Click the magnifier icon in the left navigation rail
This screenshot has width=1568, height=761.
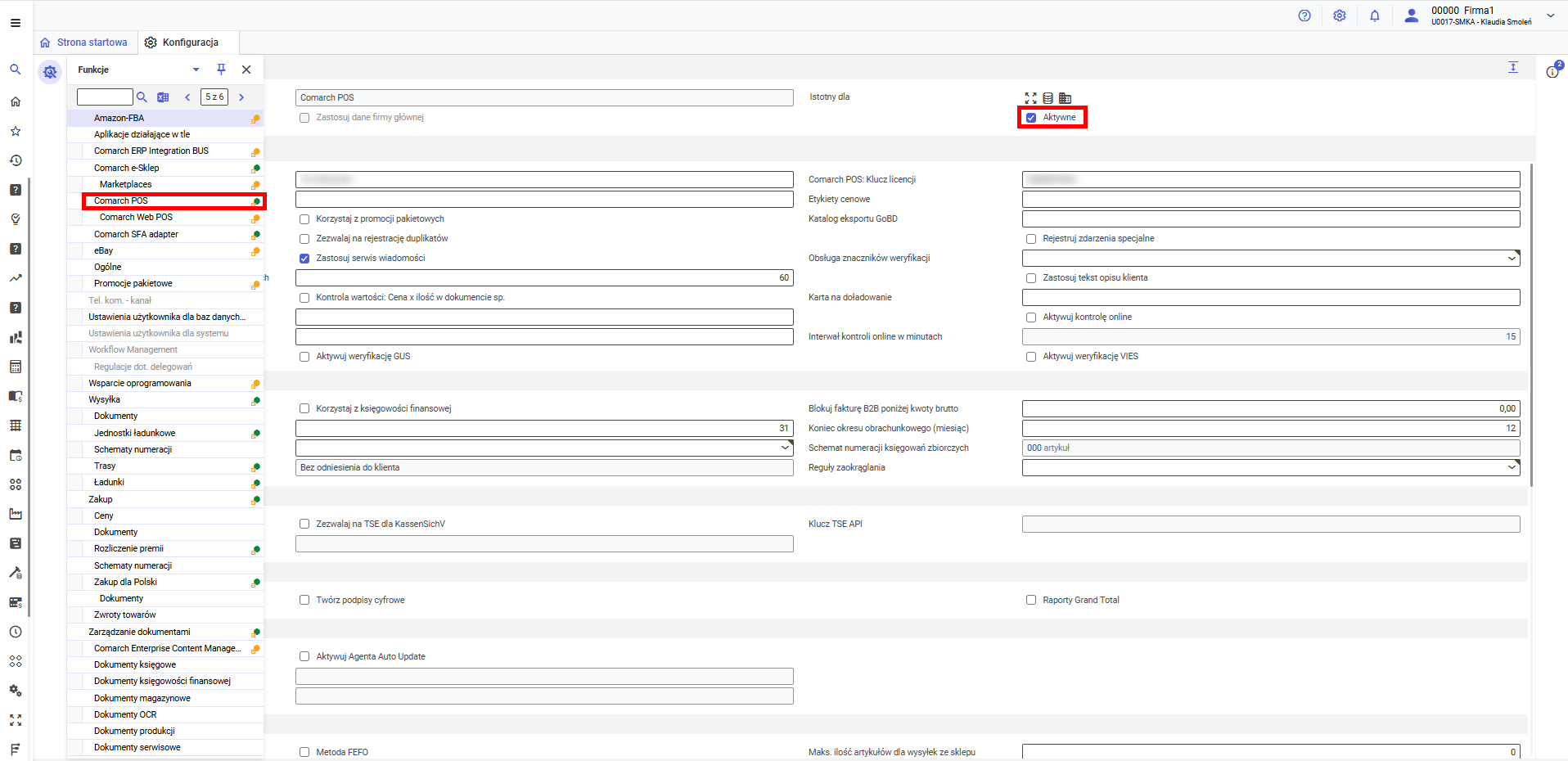click(x=16, y=70)
